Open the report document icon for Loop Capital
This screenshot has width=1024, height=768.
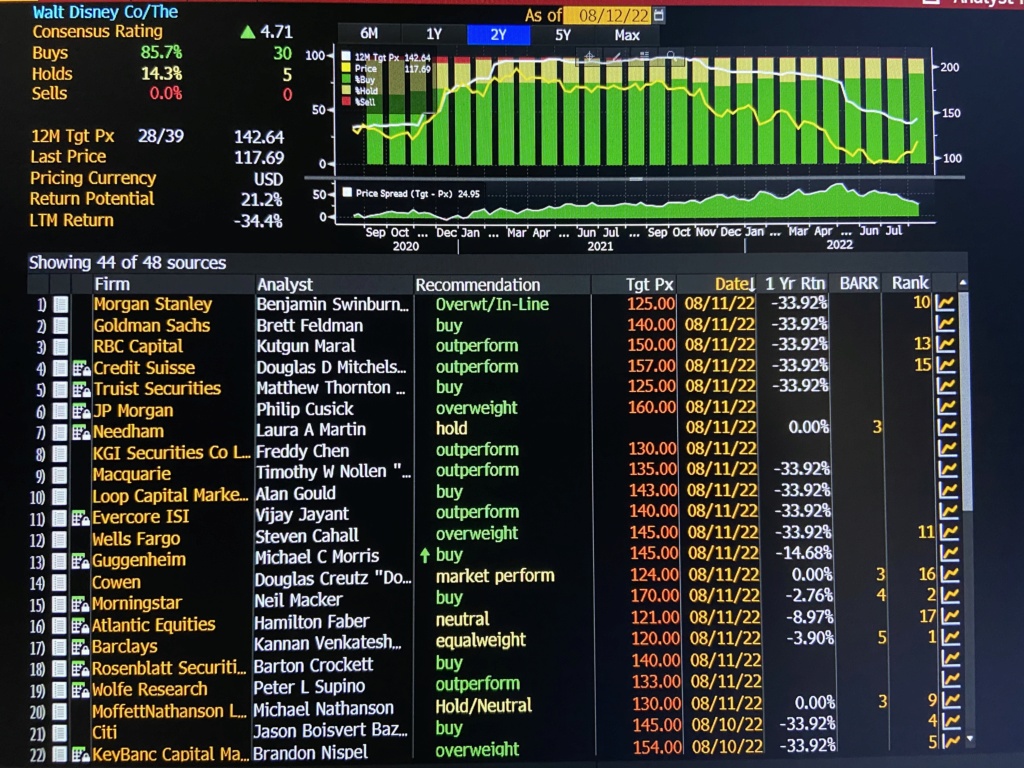click(60, 497)
